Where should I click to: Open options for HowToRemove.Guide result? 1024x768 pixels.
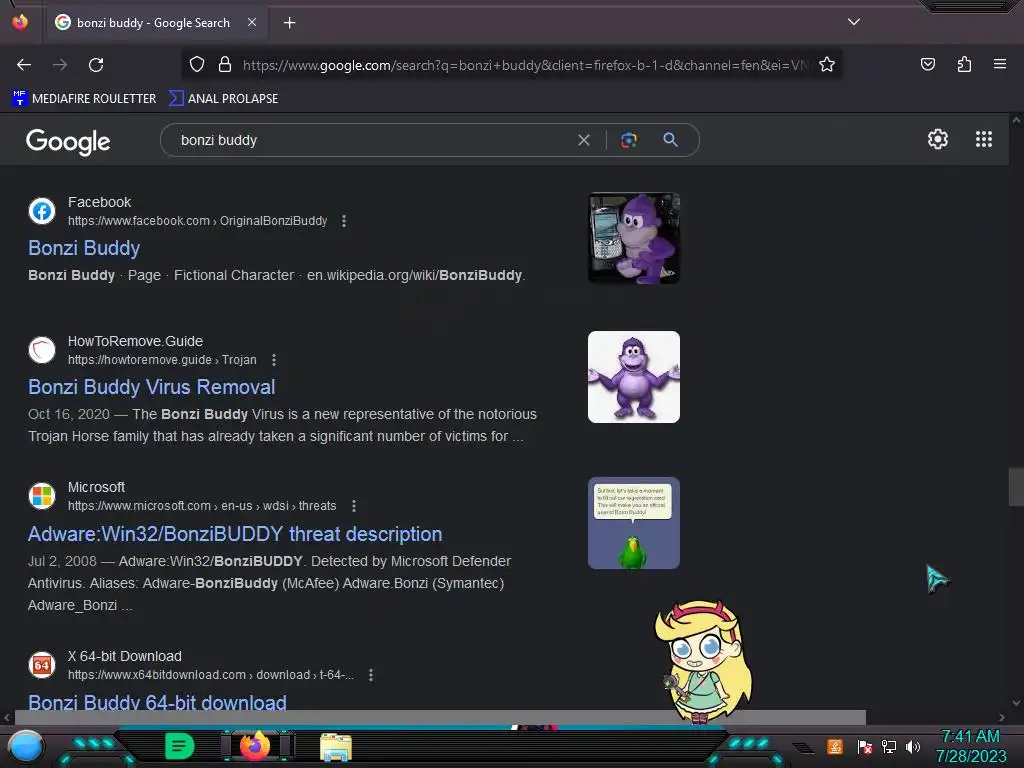pyautogui.click(x=274, y=360)
